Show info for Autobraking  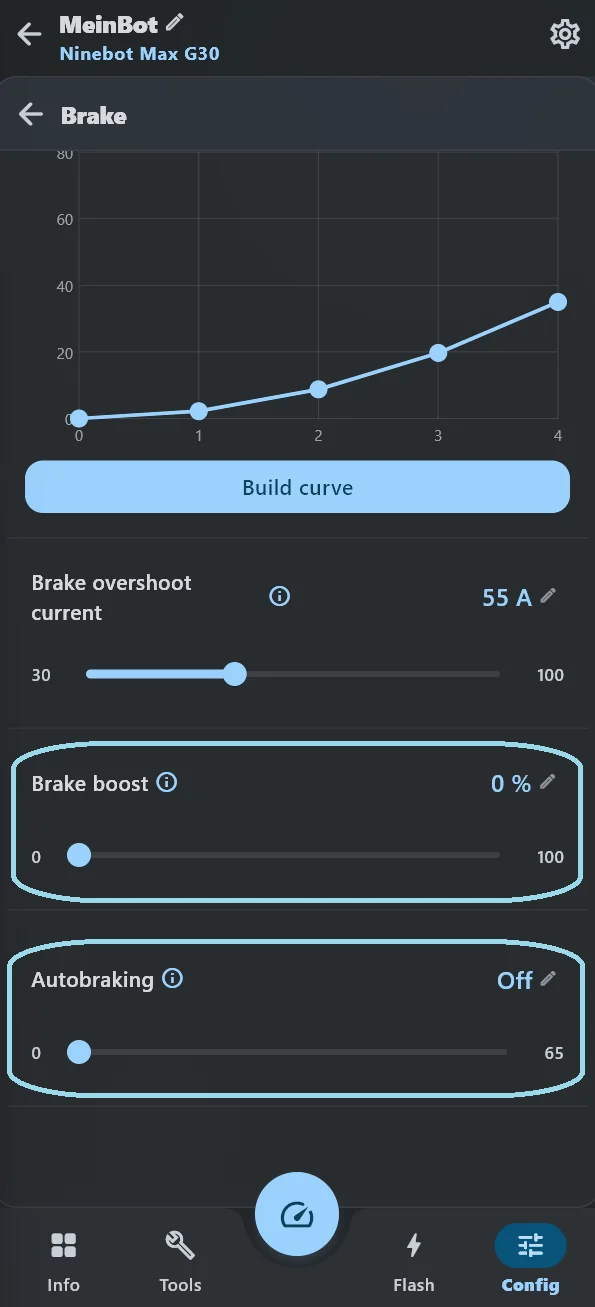coord(173,979)
